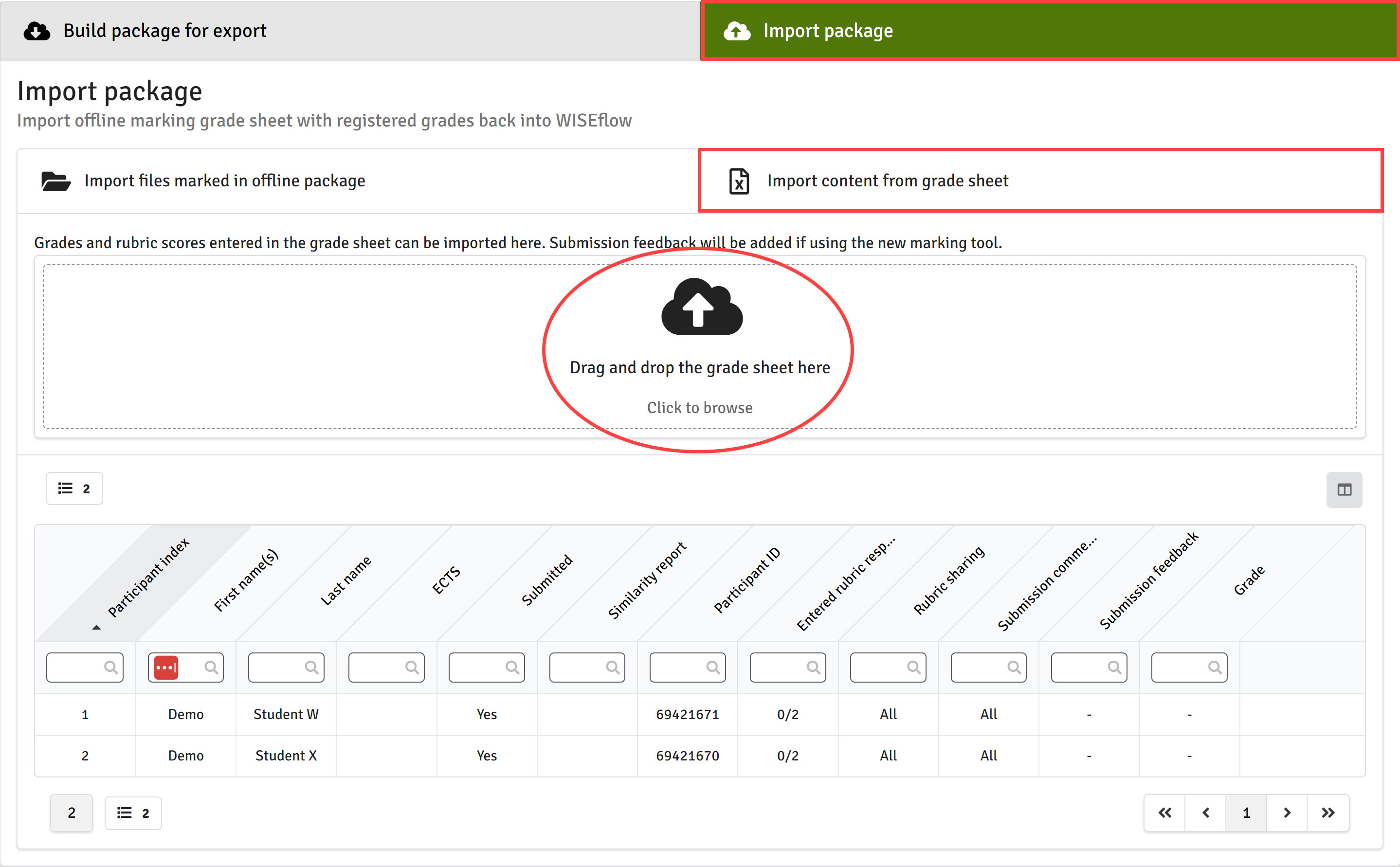Focus Submission comments filter field

tap(989, 668)
